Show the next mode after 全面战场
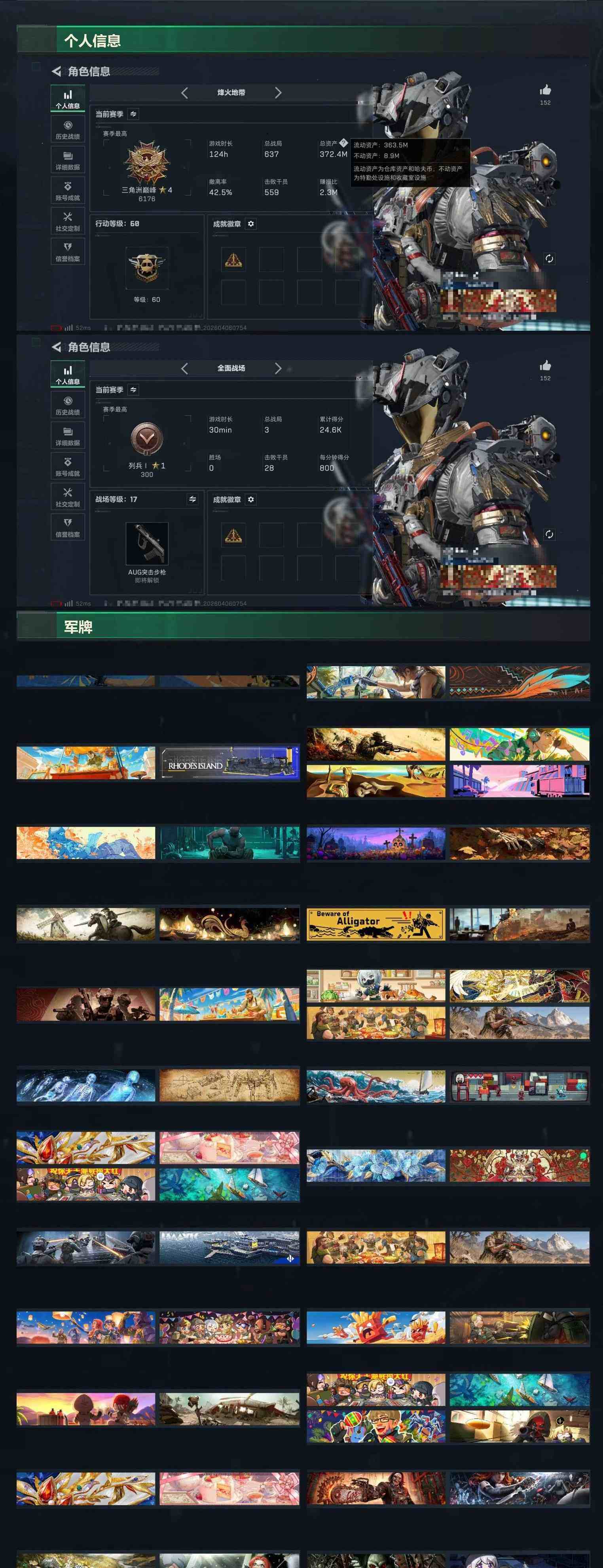 (278, 368)
